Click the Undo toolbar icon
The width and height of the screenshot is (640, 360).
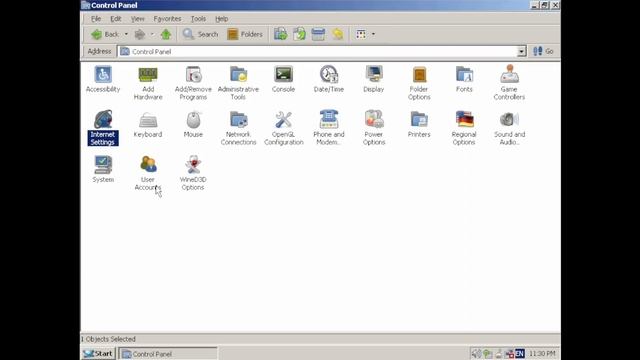point(338,34)
